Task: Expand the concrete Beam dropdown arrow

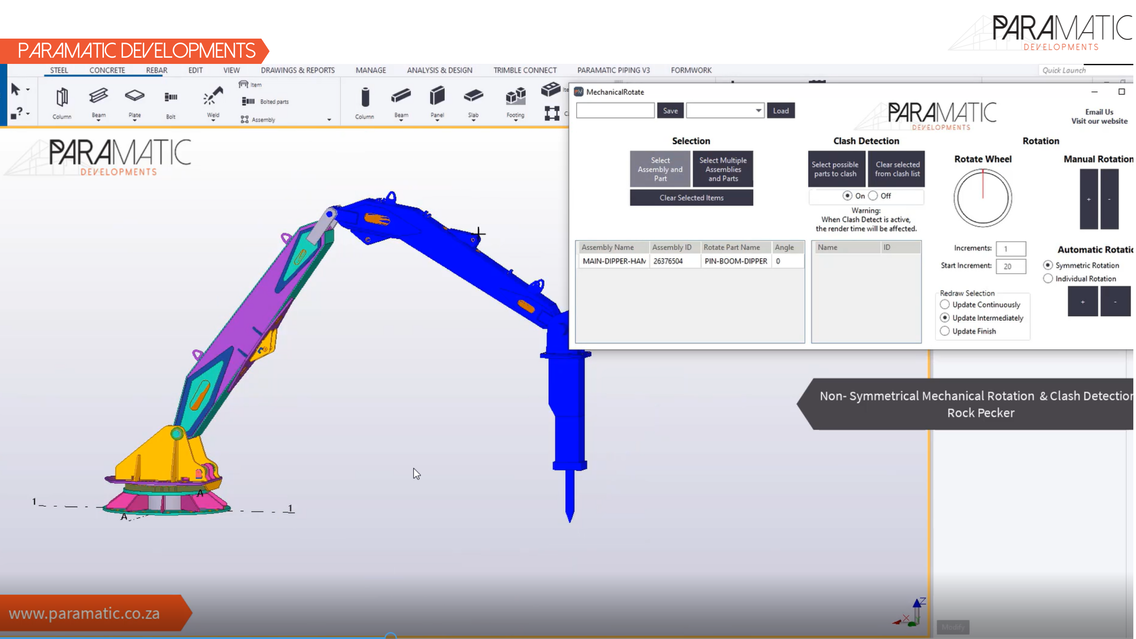Action: (401, 120)
